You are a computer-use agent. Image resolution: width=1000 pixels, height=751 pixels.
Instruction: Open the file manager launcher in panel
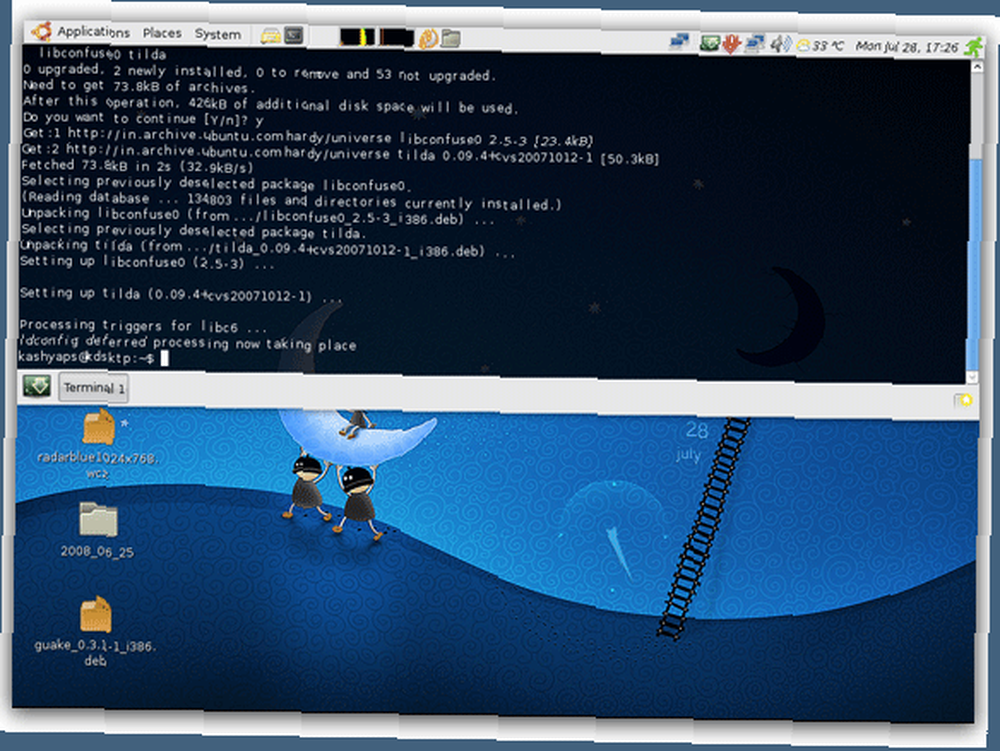pos(451,39)
